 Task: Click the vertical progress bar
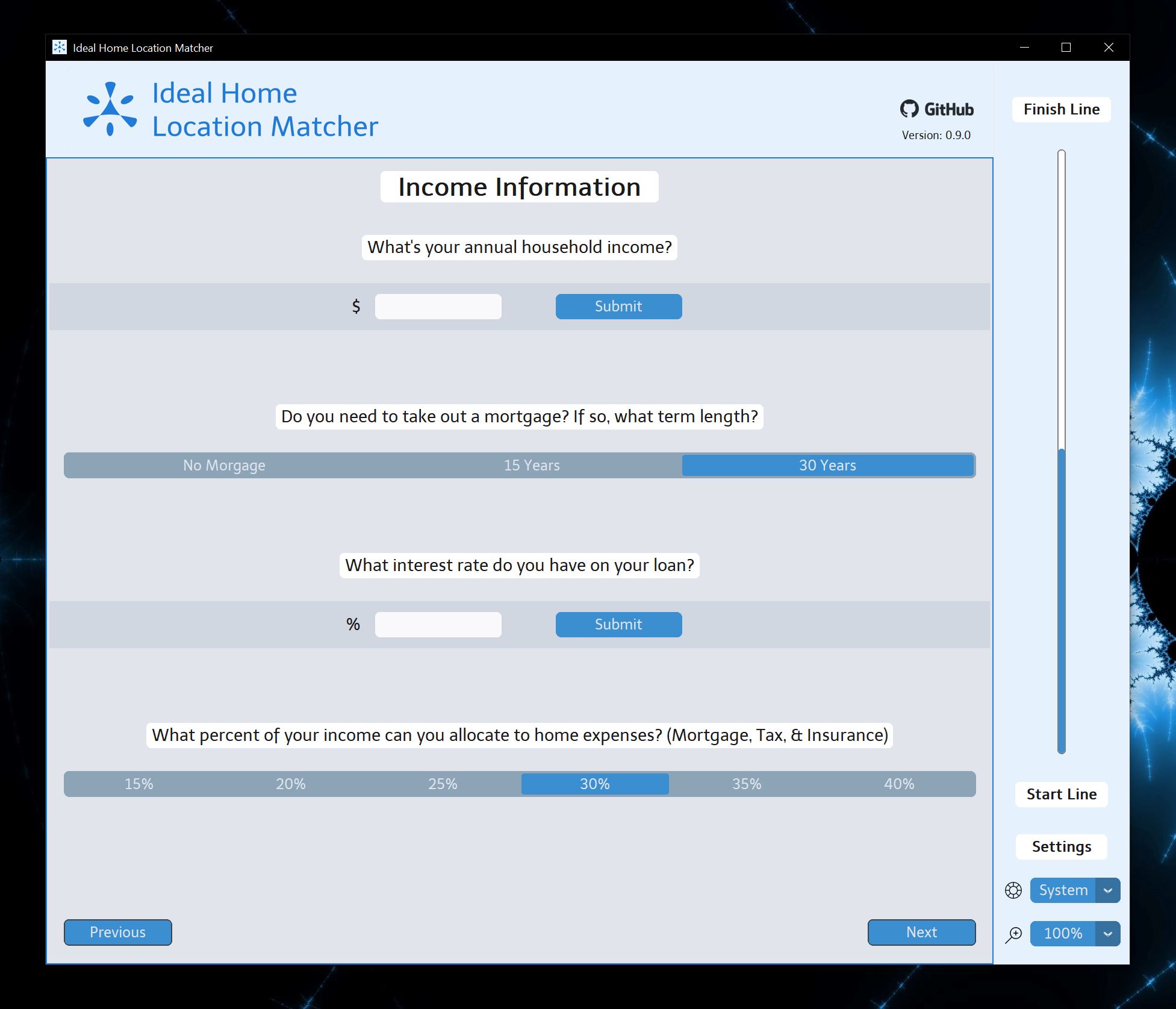pos(1062,452)
